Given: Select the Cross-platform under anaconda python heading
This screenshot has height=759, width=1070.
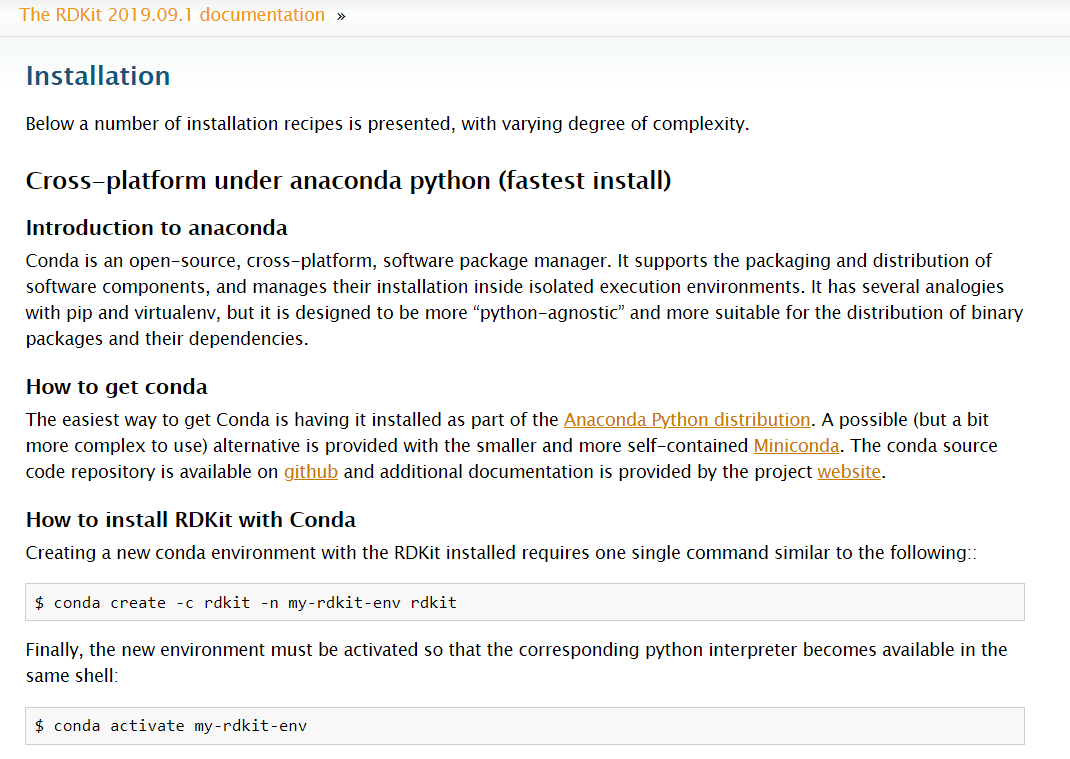Looking at the screenshot, I should point(348,181).
